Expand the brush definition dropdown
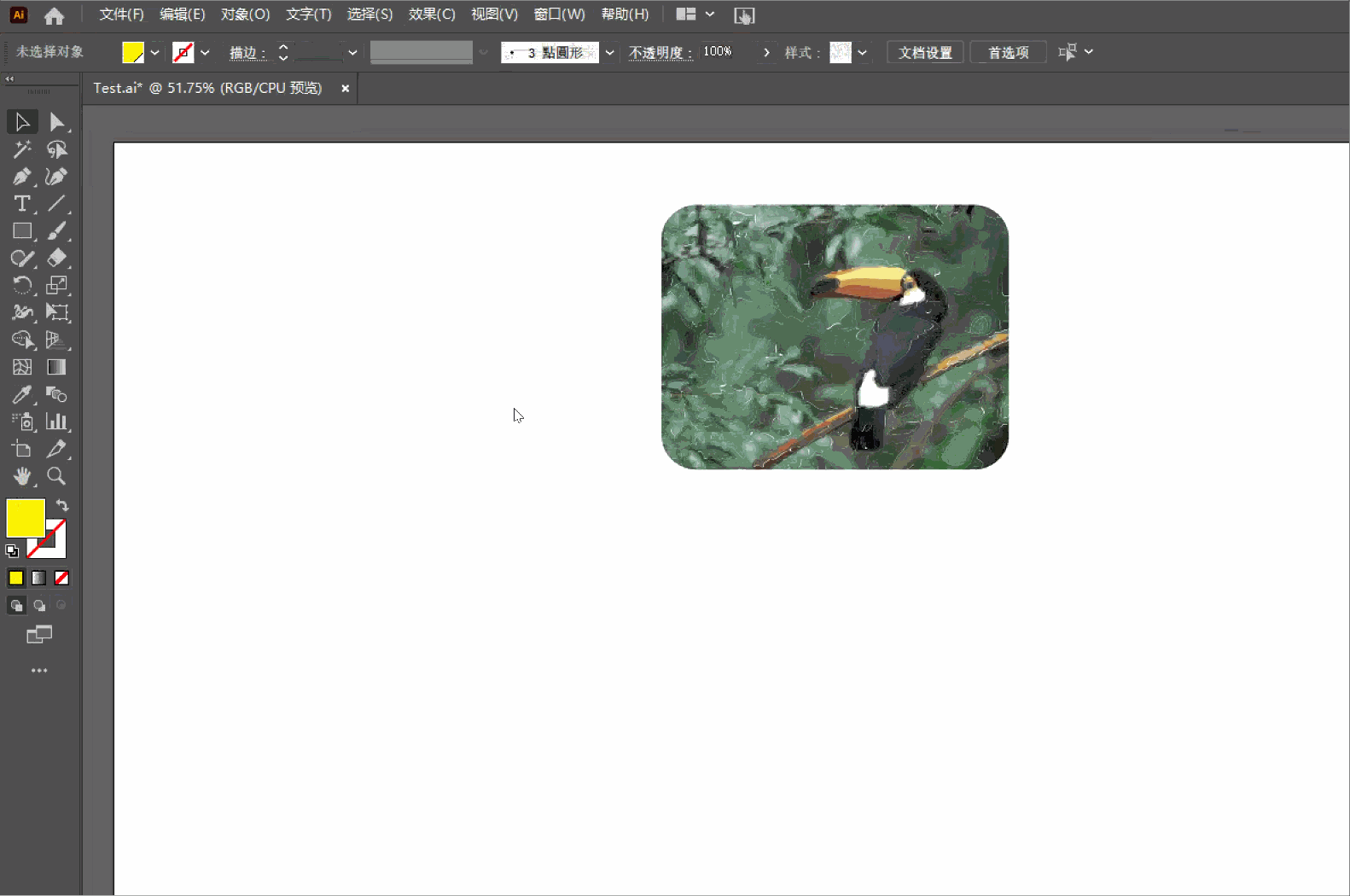Image resolution: width=1350 pixels, height=896 pixels. tap(609, 53)
